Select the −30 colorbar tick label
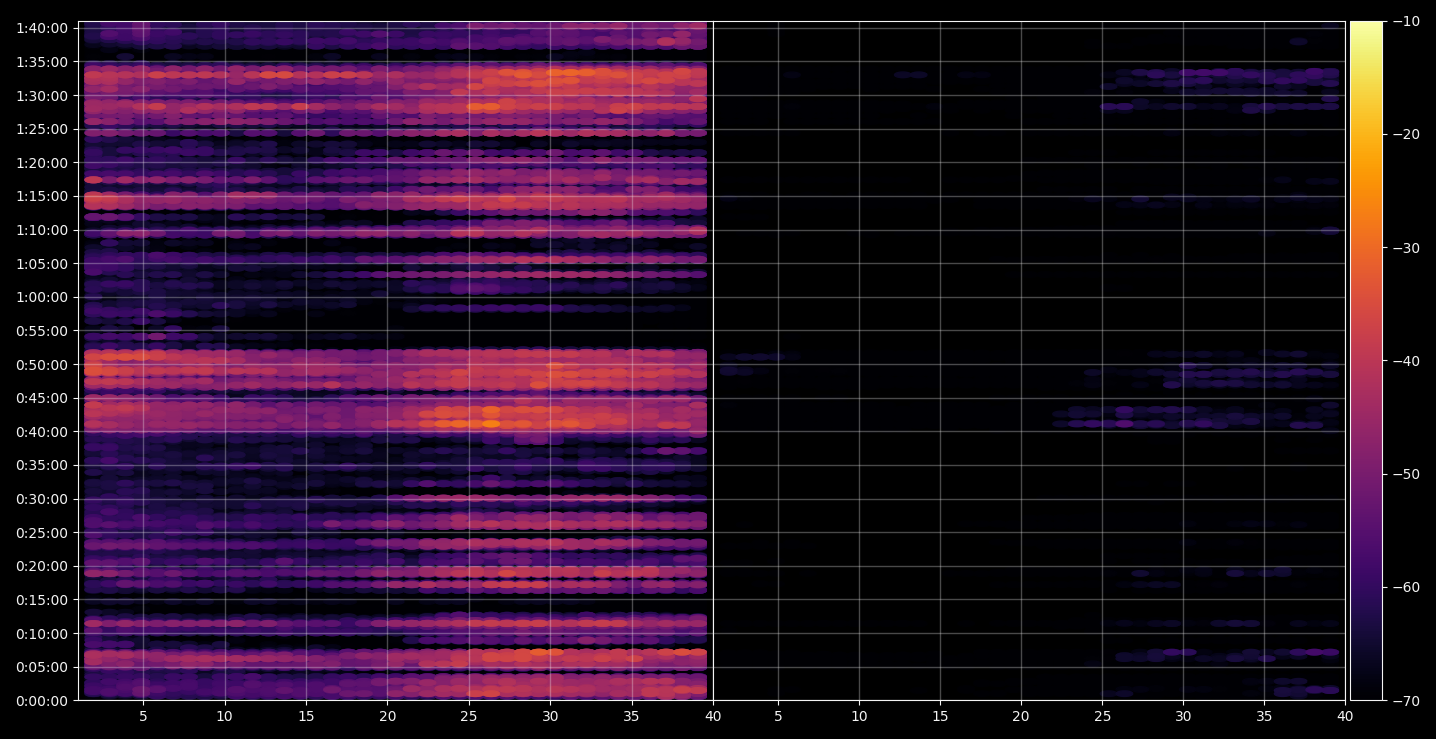 [x=1406, y=248]
